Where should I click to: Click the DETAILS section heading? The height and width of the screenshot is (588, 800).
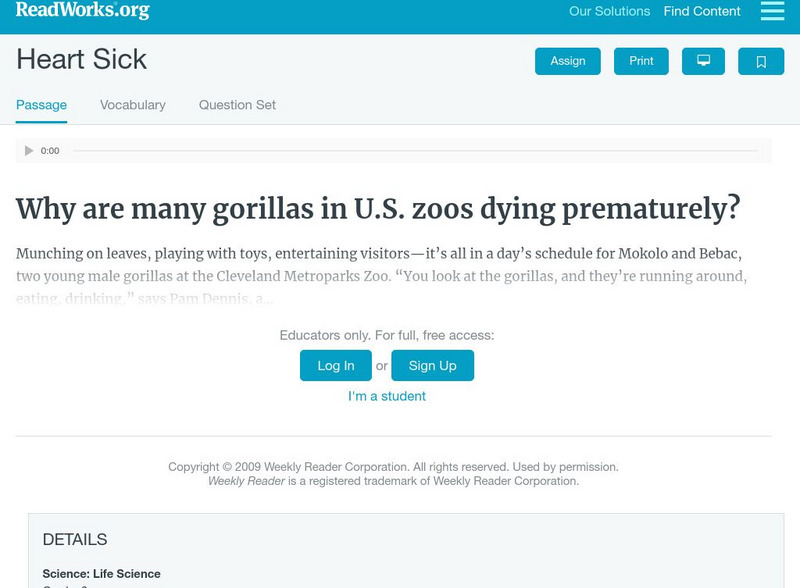click(75, 540)
